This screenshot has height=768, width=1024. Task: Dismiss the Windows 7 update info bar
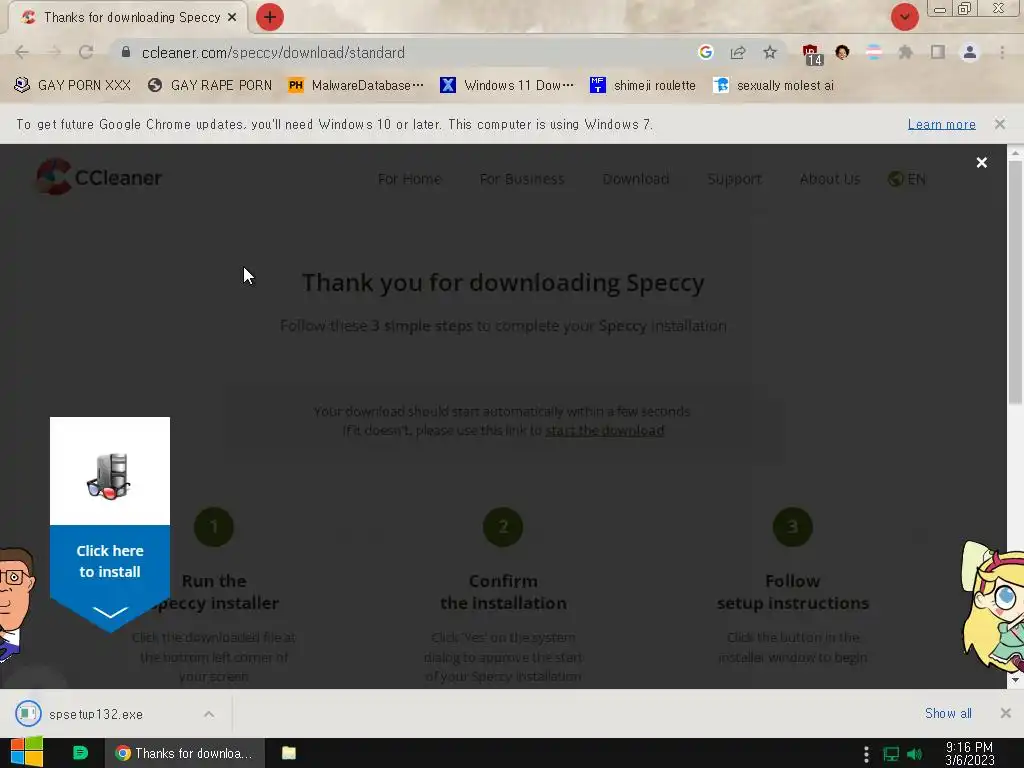click(999, 124)
